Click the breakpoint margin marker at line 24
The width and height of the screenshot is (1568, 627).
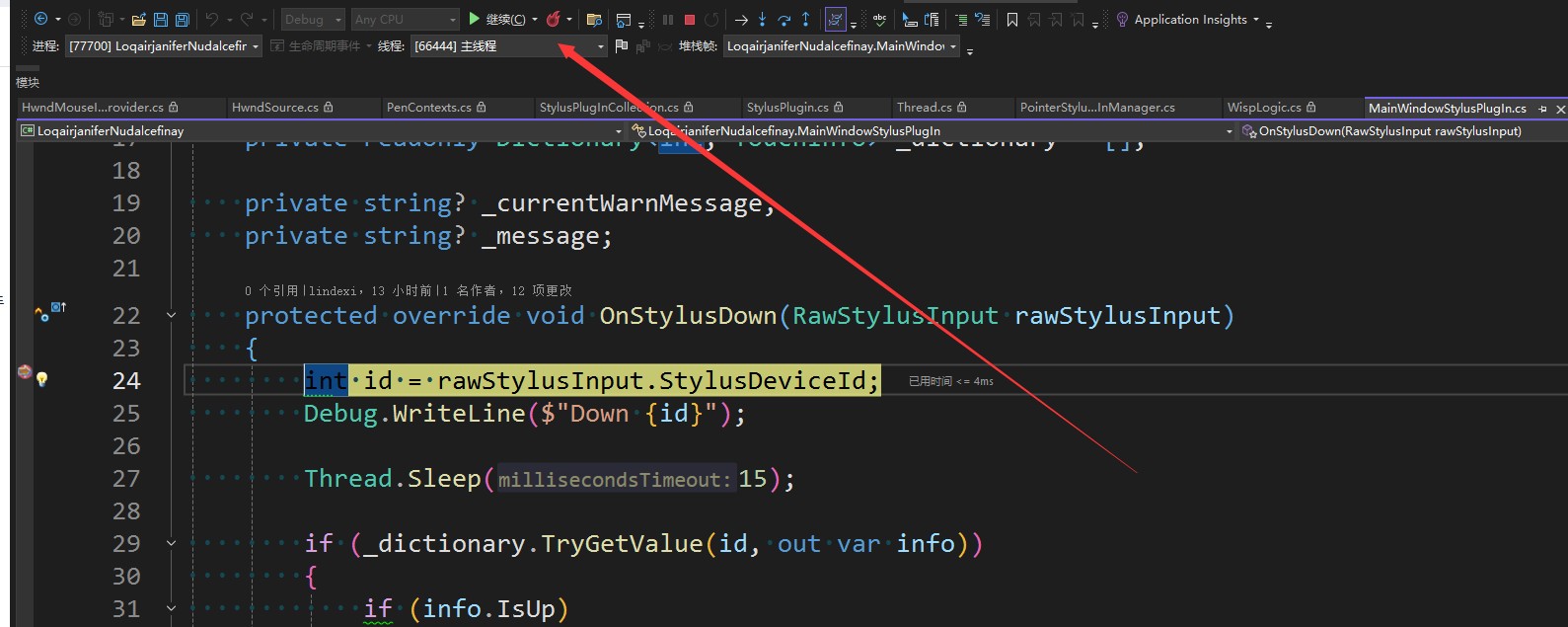[x=25, y=372]
